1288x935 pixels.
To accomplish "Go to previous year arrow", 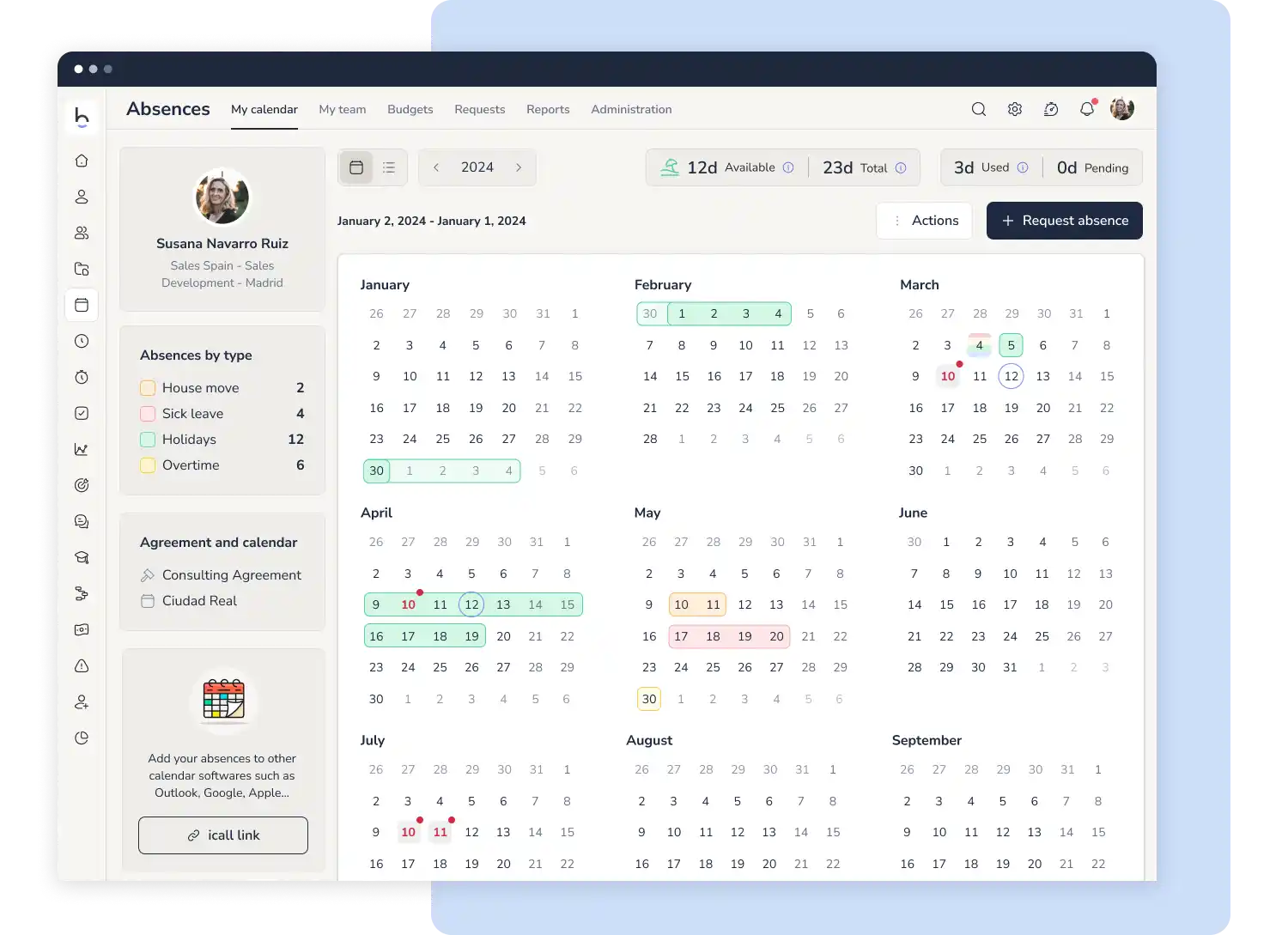I will coord(436,167).
